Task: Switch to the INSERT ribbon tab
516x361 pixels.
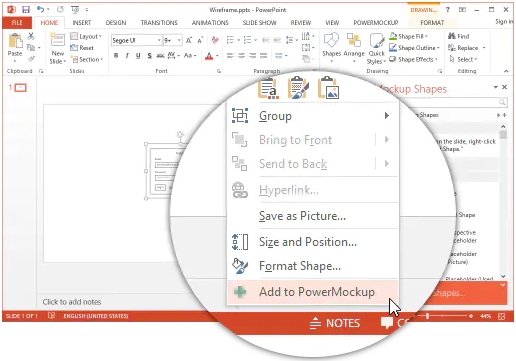Action: click(x=82, y=23)
